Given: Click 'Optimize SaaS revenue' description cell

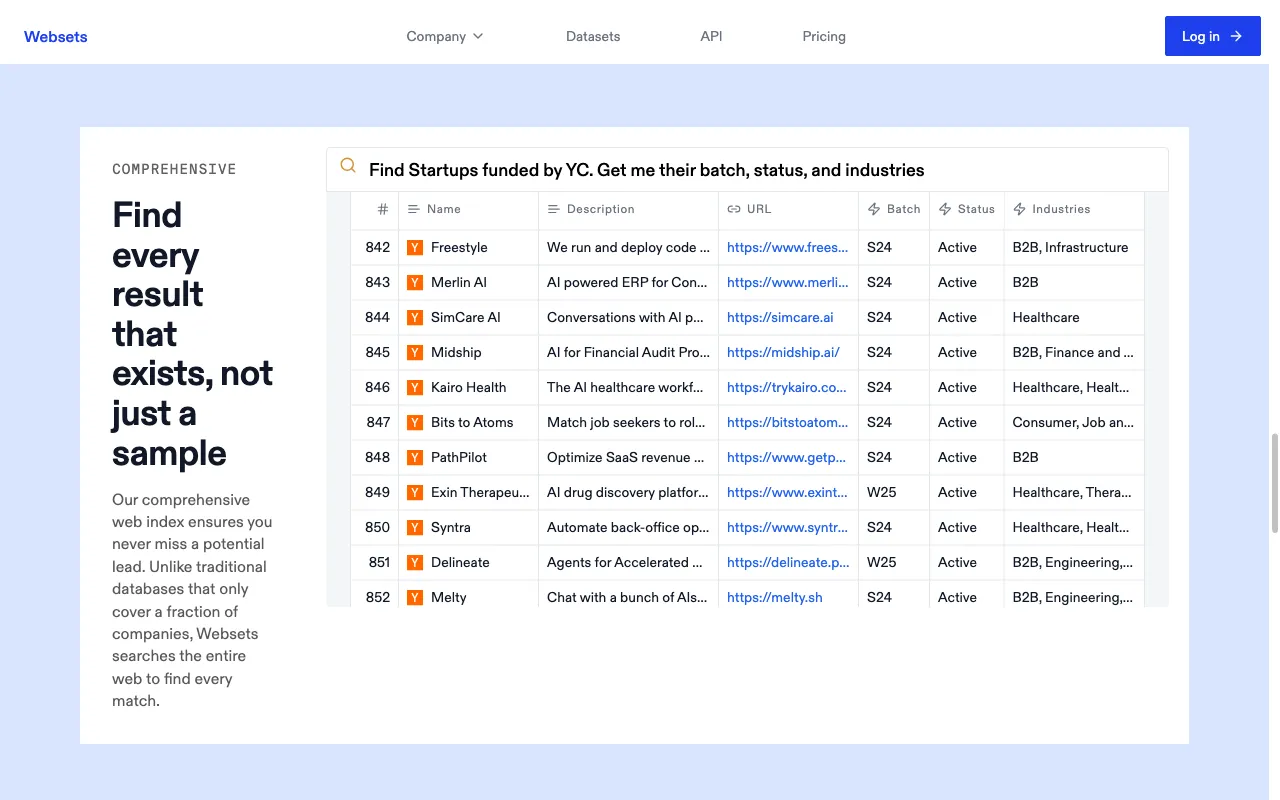Looking at the screenshot, I should (628, 457).
